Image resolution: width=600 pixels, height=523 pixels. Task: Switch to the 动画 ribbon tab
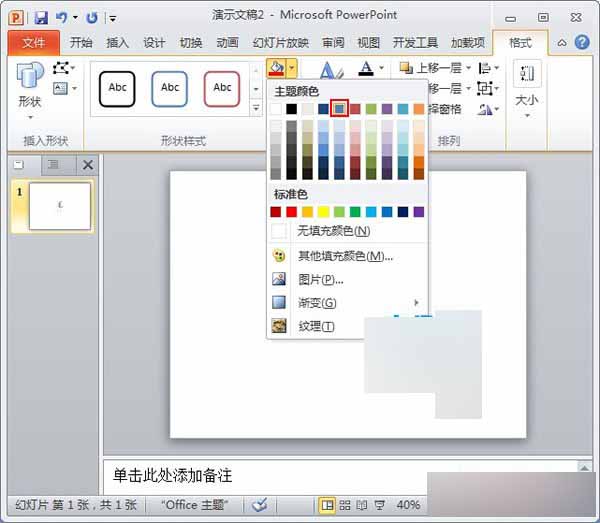[227, 42]
